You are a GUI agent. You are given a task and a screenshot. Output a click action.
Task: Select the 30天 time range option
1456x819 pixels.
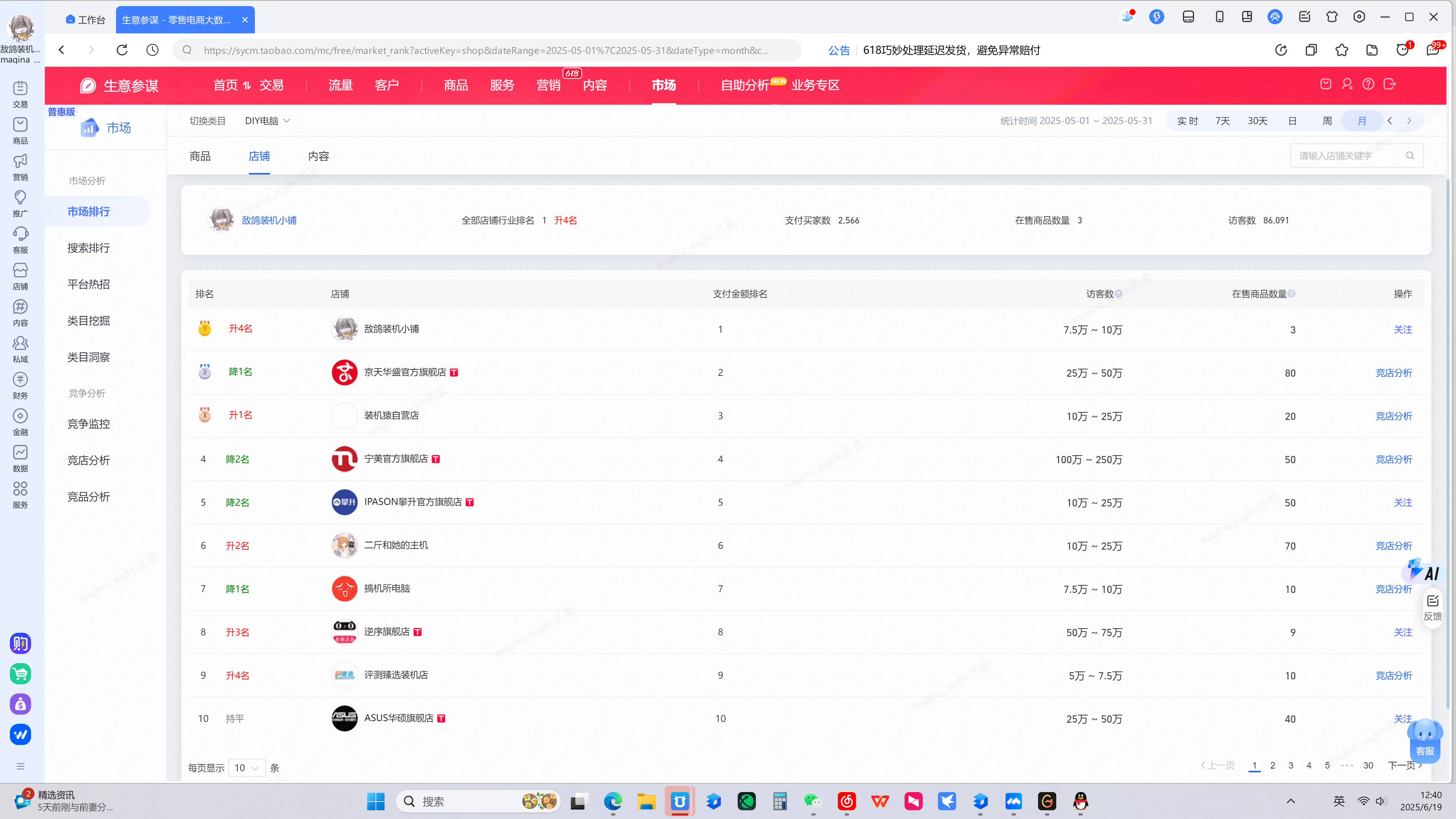click(1258, 121)
